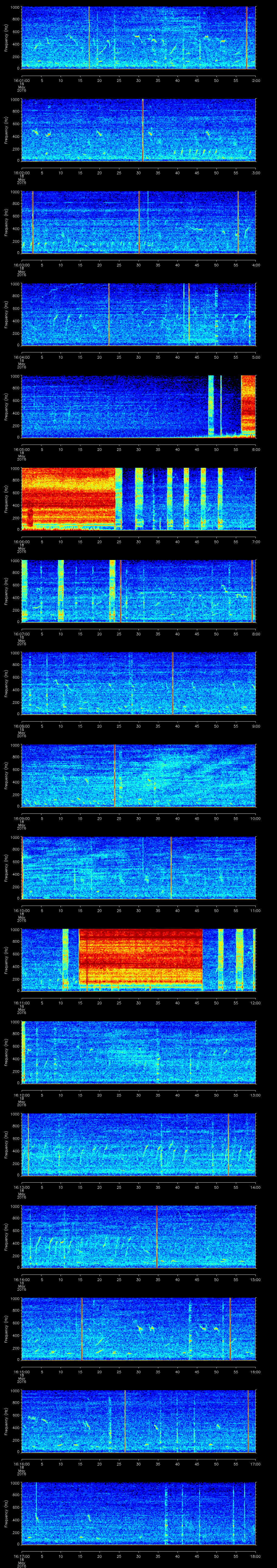Viewport: 277px width, 1568px height.
Task: Select the 5:00 axis end label
Action: pyautogui.click(x=256, y=357)
